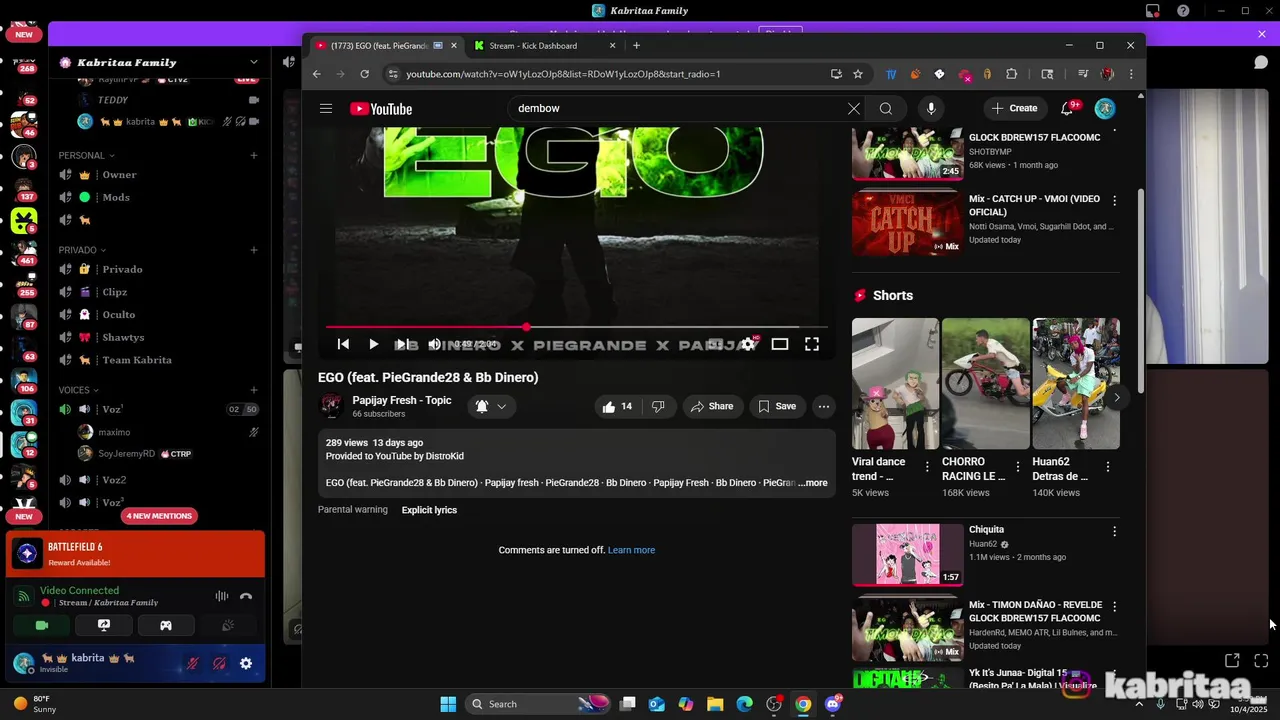This screenshot has width=1280, height=720.
Task: Open the player settings gear
Action: coord(748,344)
